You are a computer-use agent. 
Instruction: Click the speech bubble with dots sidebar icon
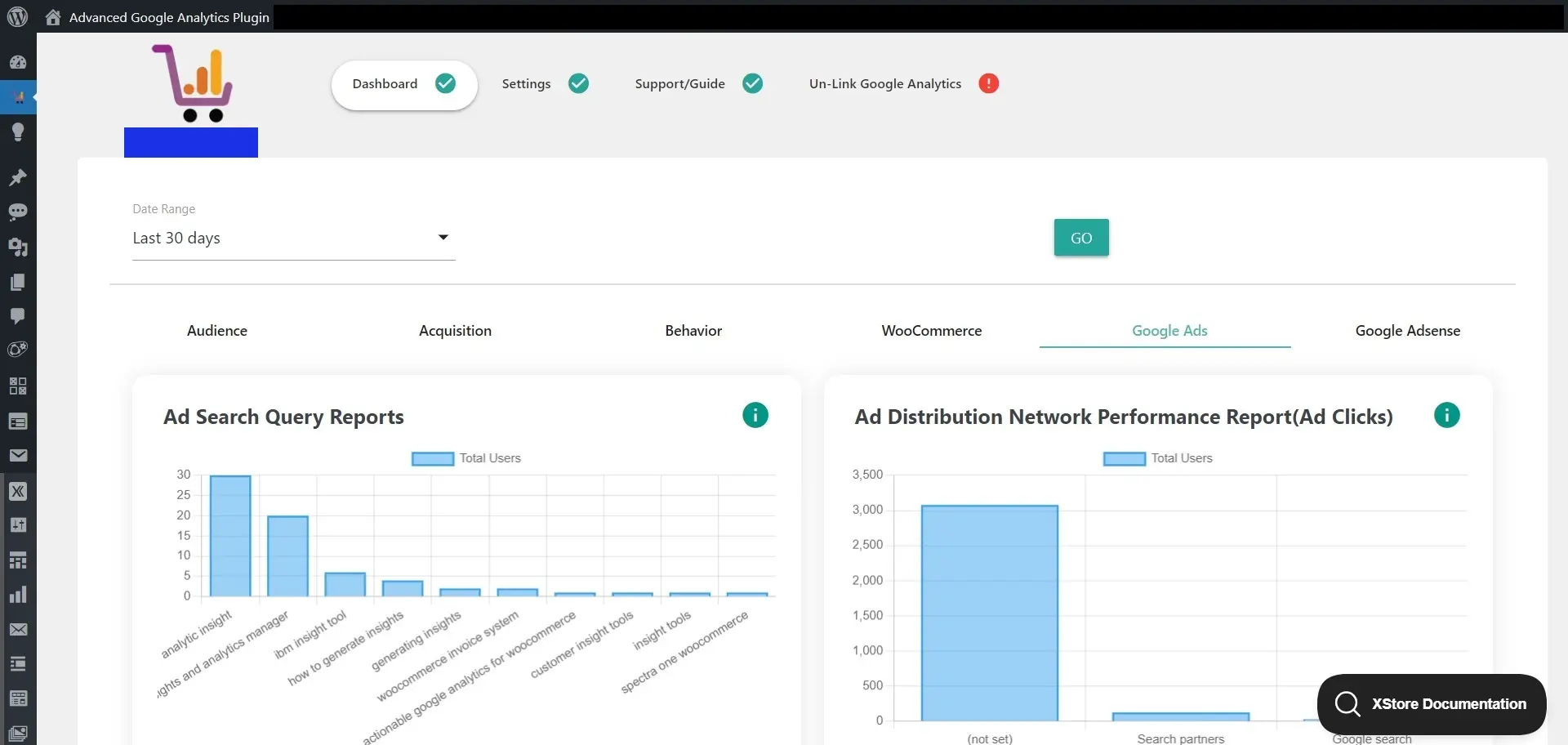pos(18,212)
